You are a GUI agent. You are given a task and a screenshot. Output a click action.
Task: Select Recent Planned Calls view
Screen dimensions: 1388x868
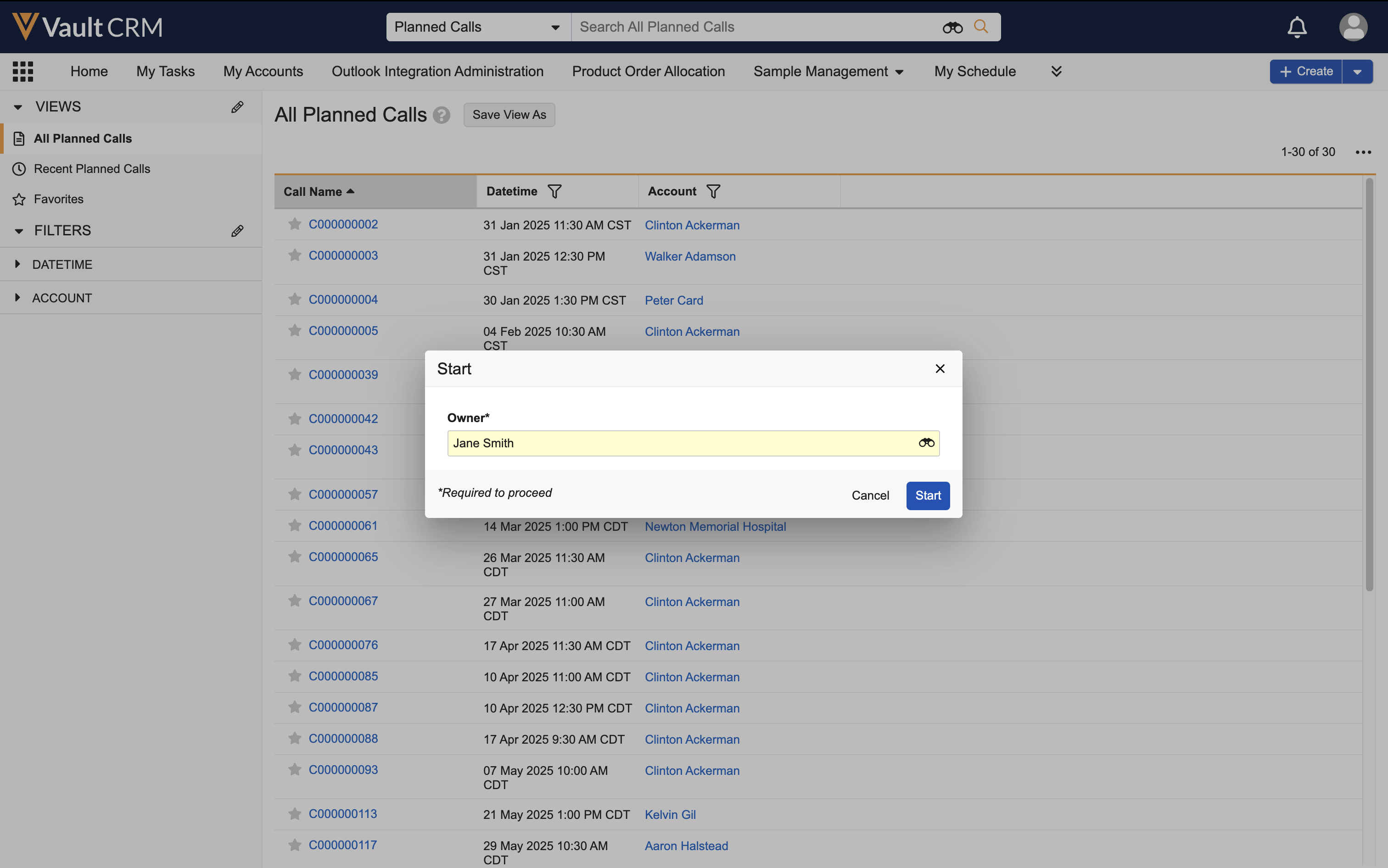[92, 169]
